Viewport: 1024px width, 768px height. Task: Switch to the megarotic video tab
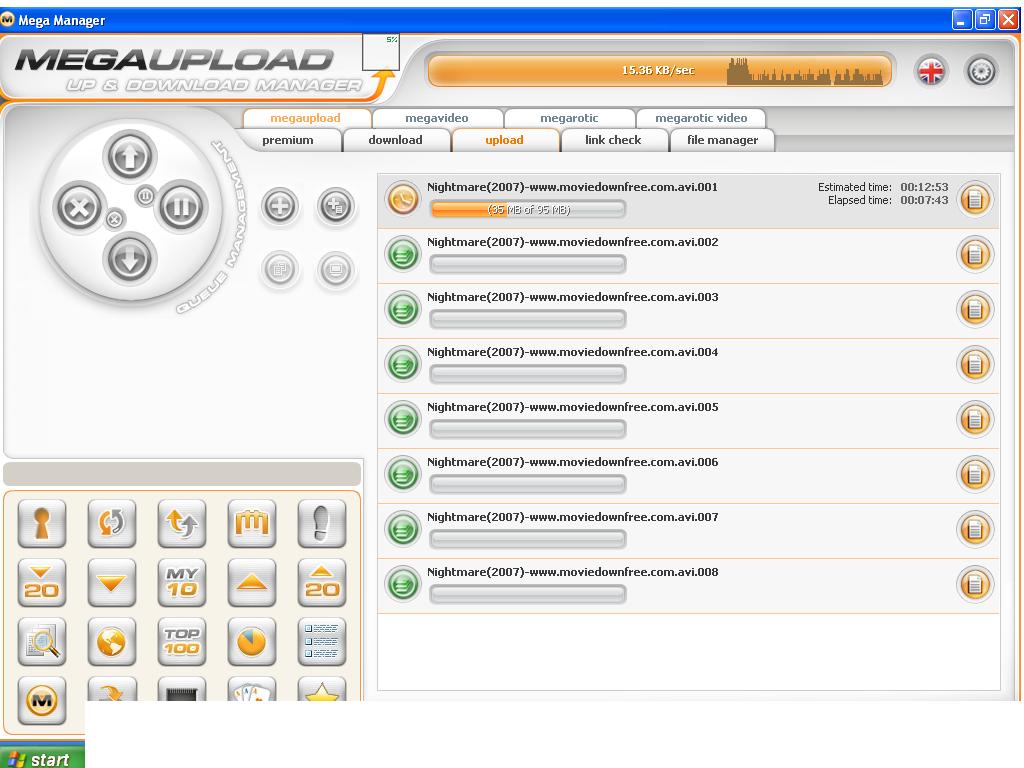pos(701,118)
